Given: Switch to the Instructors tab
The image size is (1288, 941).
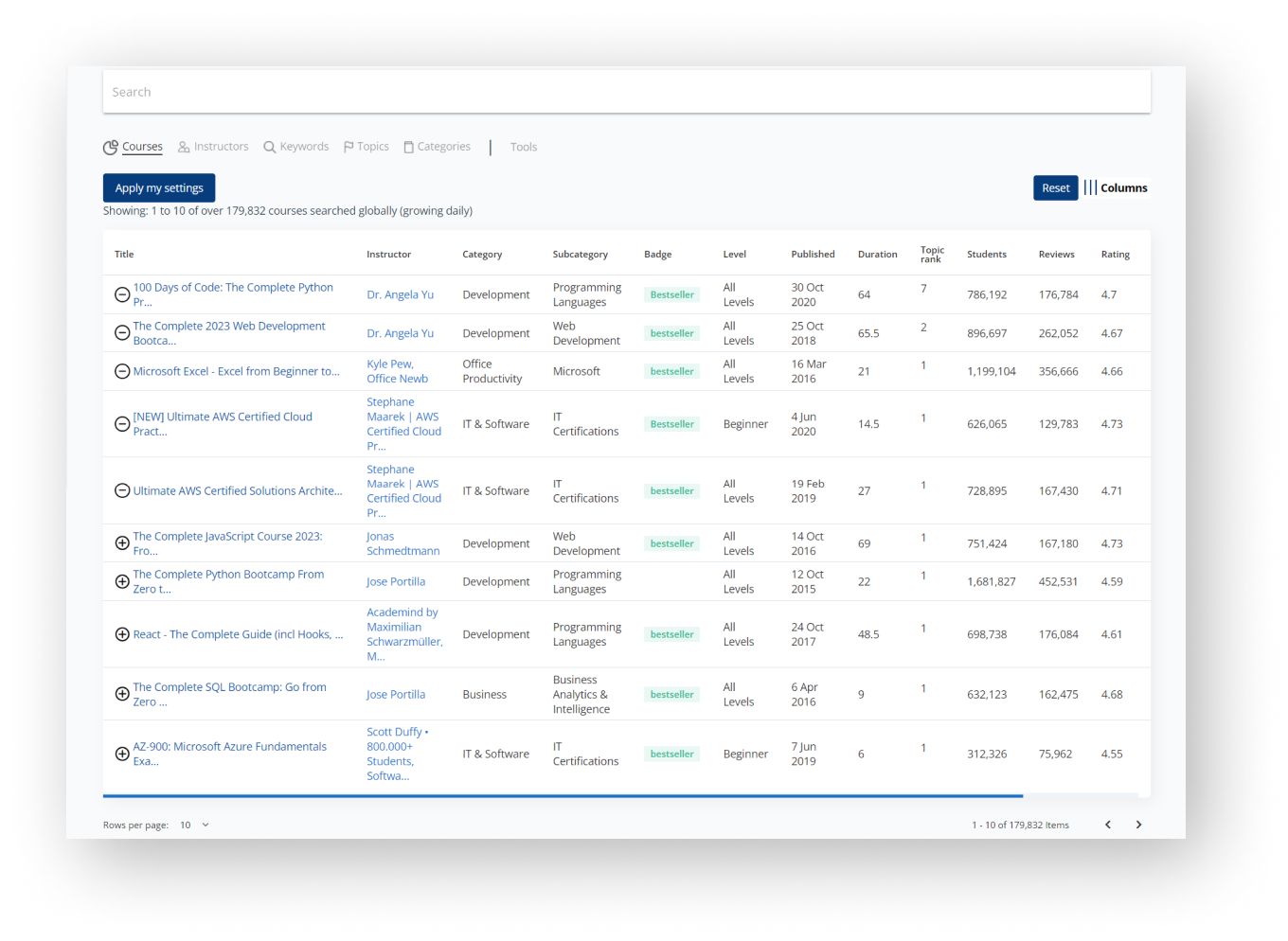Looking at the screenshot, I should click(x=213, y=147).
